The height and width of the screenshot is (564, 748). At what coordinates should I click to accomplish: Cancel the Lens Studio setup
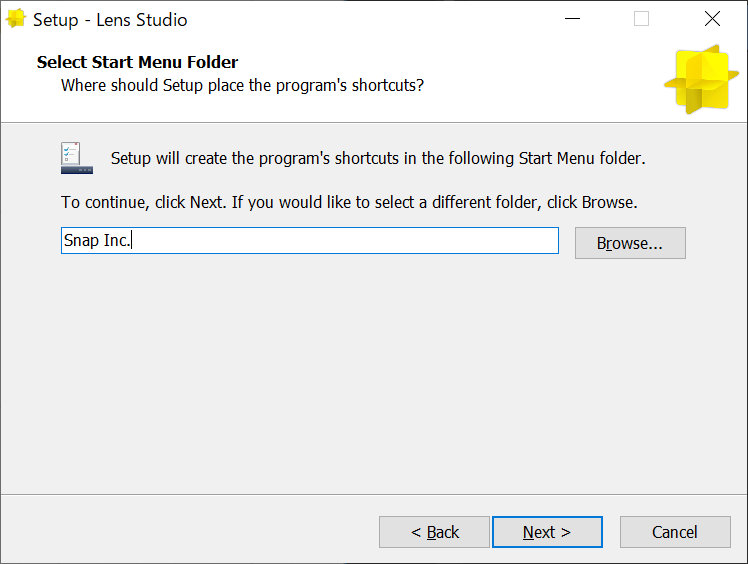click(x=675, y=532)
